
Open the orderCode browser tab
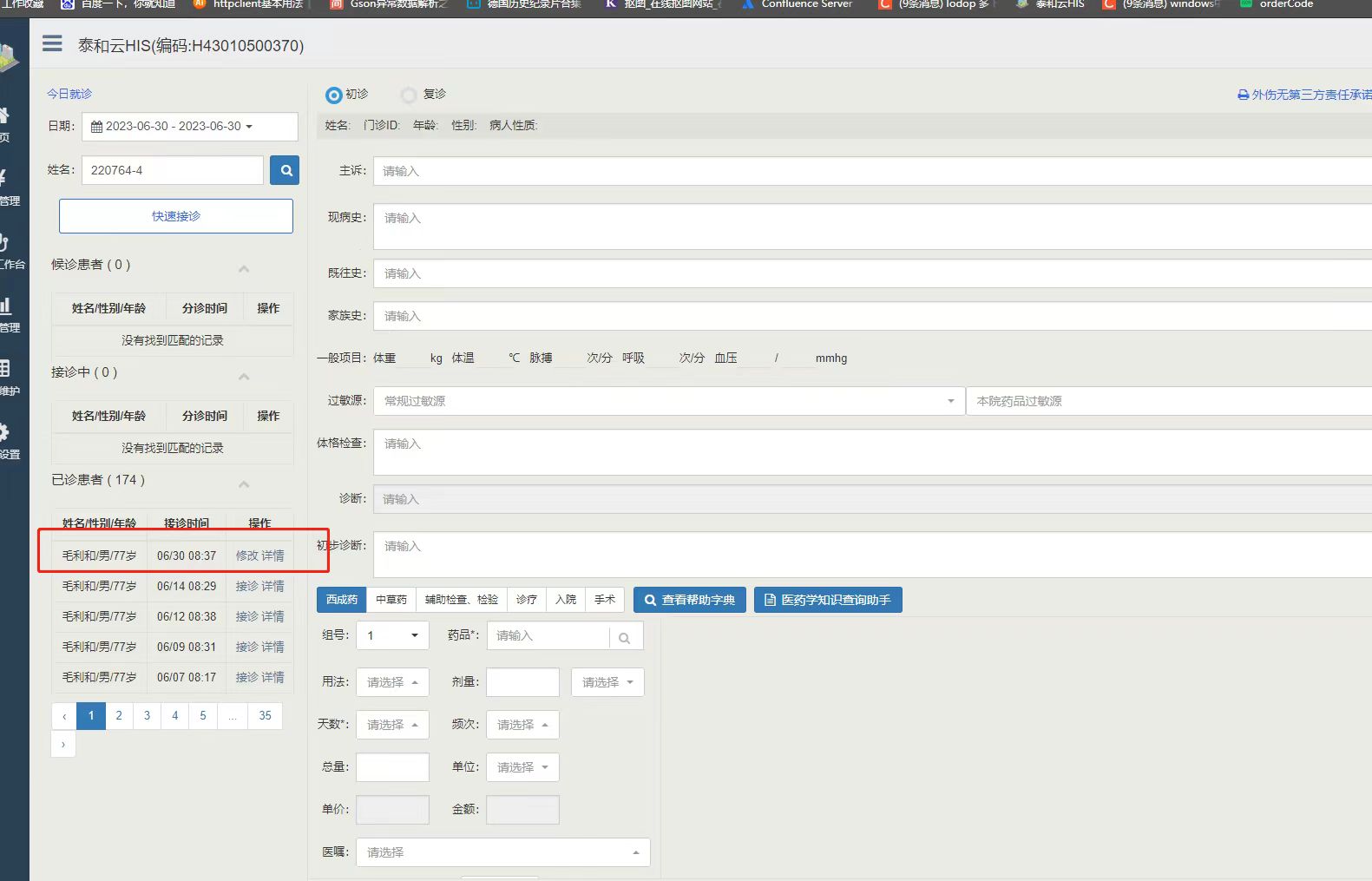[1276, 4]
